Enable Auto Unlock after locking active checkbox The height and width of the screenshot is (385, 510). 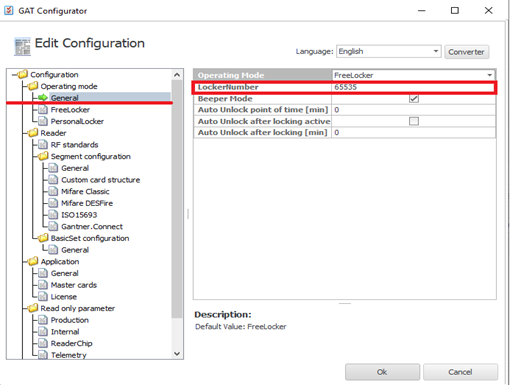click(414, 121)
